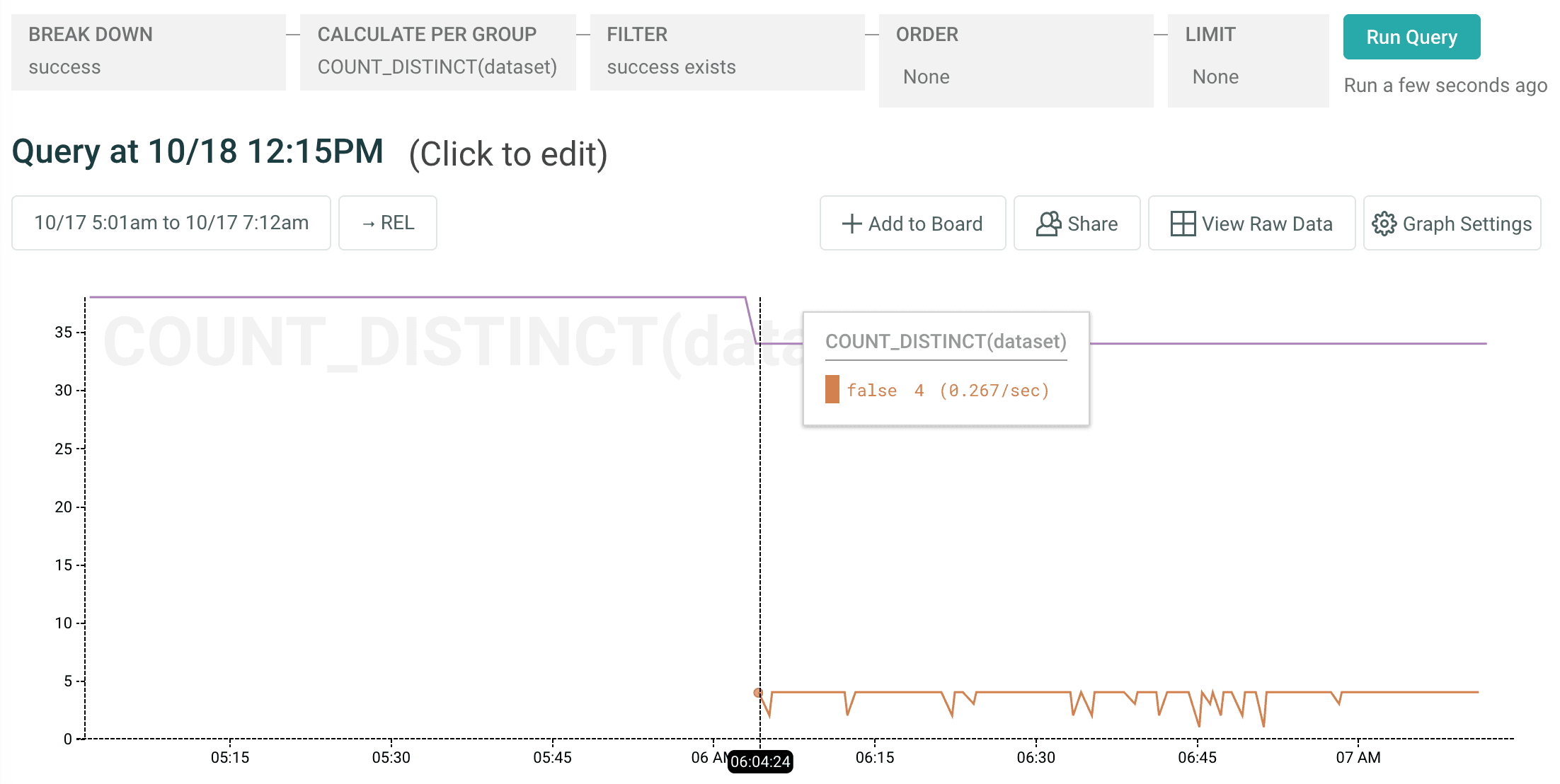Click the gear icon for Graph Settings
Viewport: 1560px width, 784px height.
pos(1384,224)
